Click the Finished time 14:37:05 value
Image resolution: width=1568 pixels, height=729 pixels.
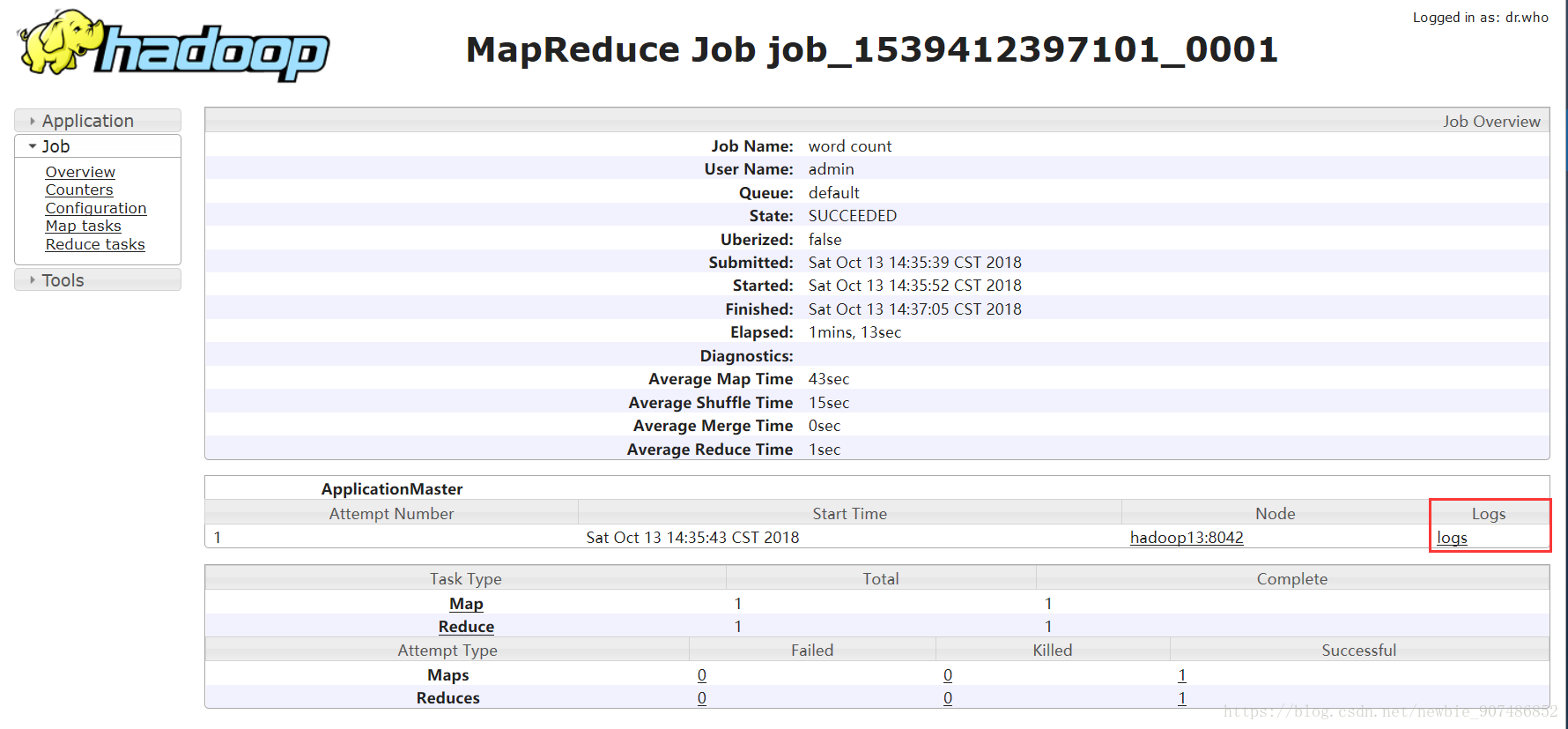915,309
